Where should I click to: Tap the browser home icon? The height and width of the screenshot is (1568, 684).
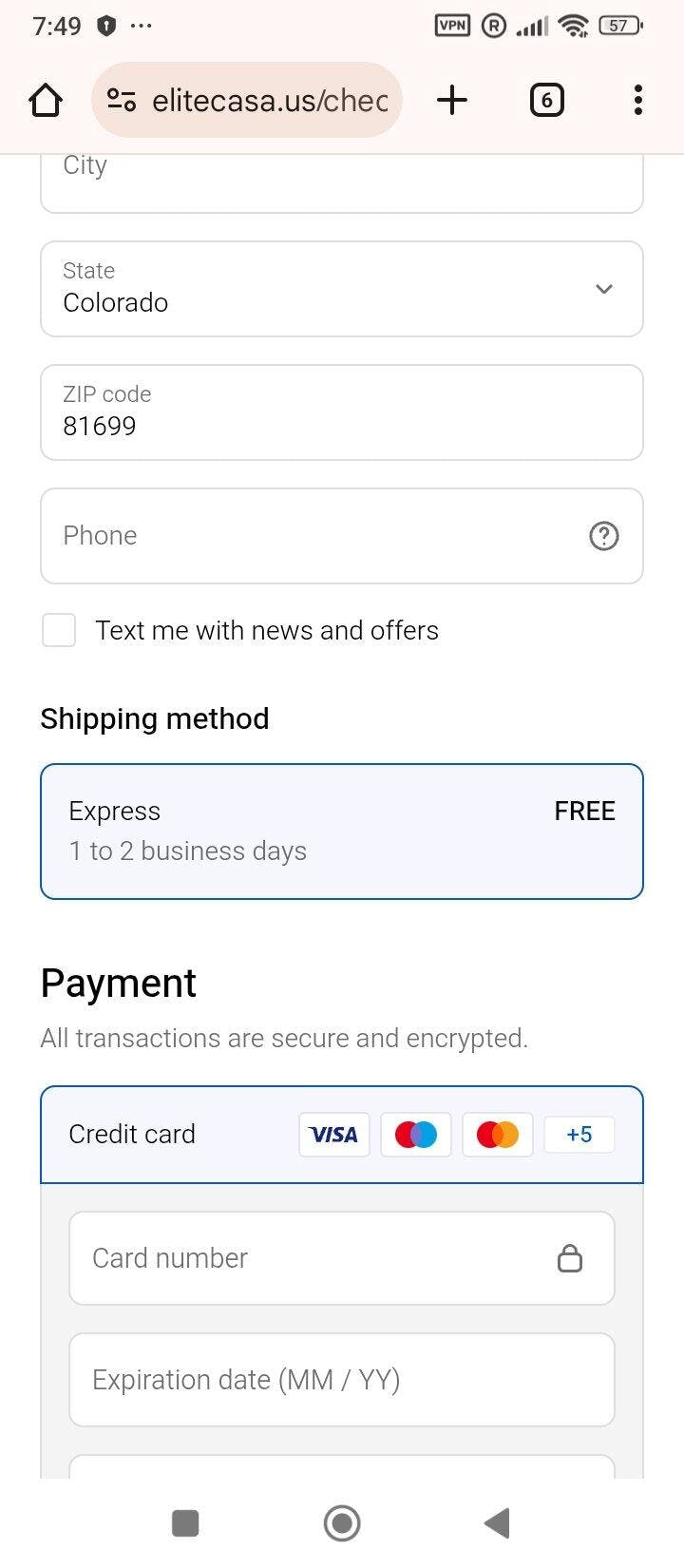(x=46, y=100)
